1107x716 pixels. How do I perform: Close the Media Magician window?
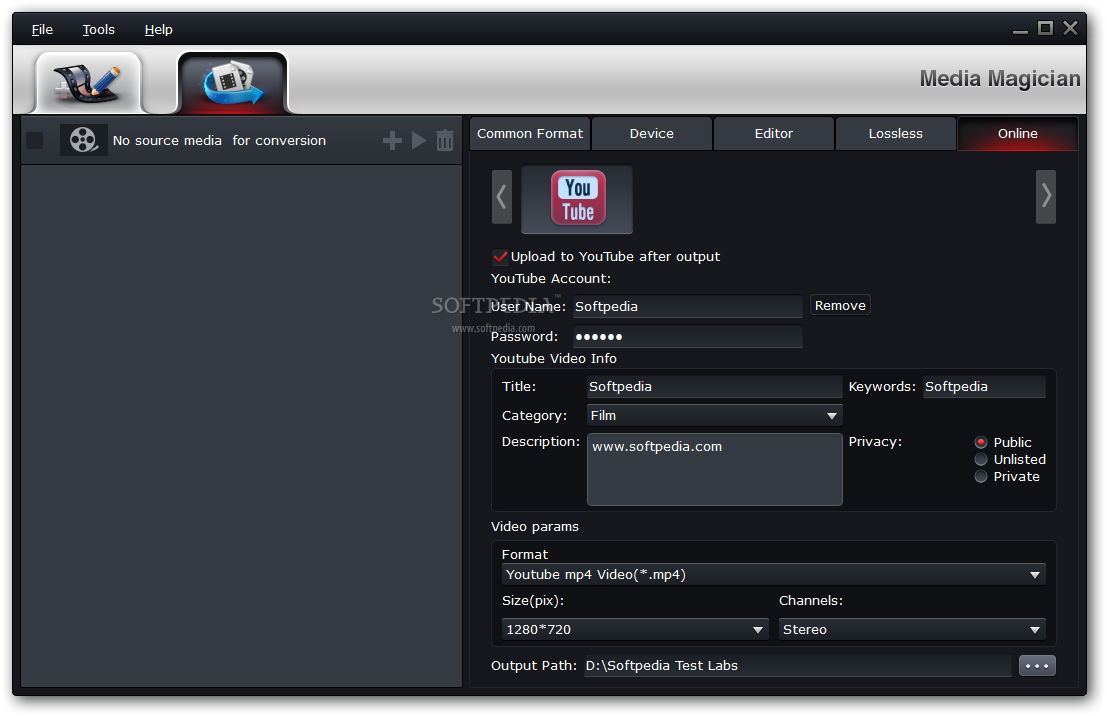coord(1070,28)
